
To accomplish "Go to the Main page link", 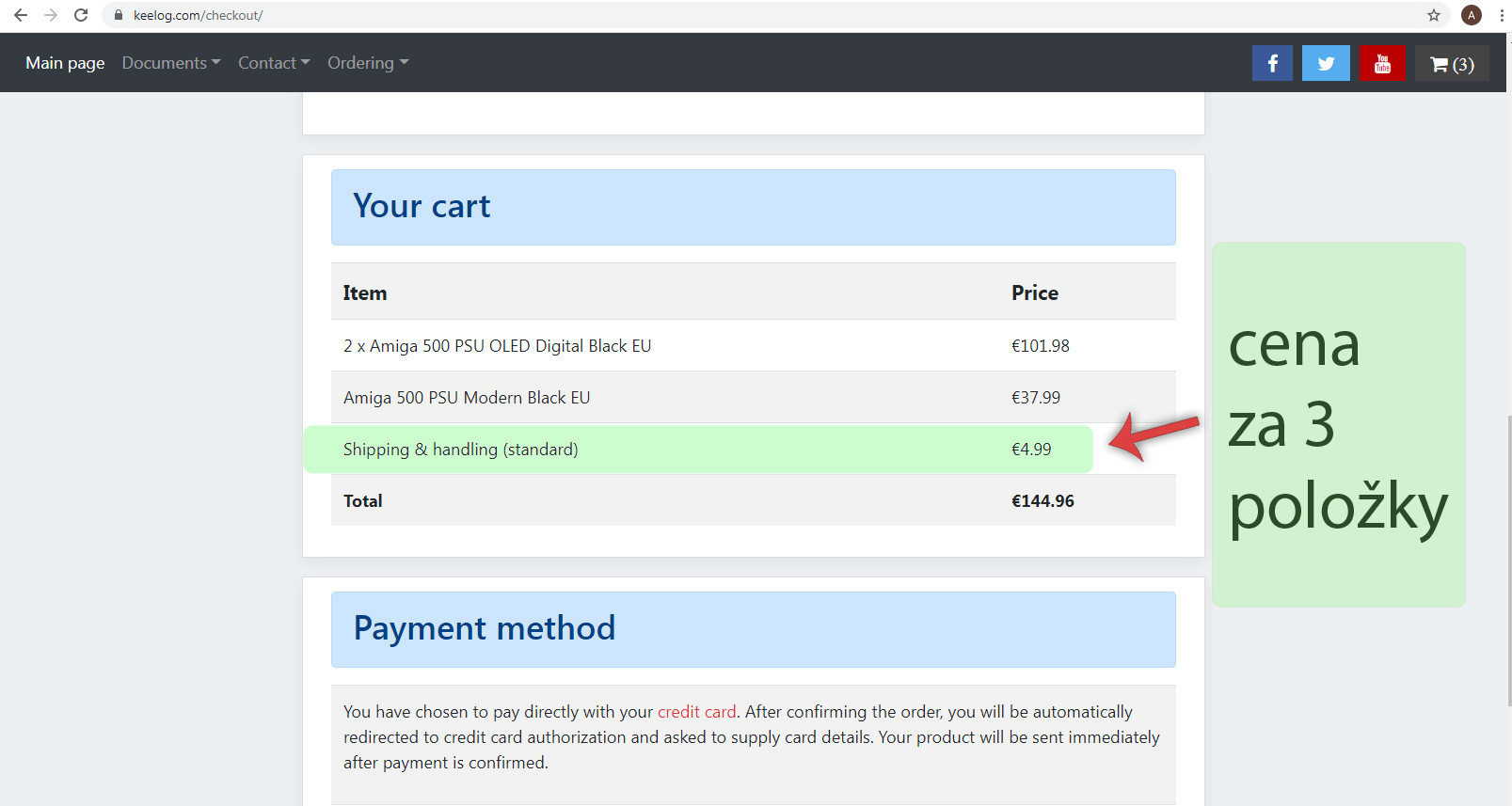I will click(x=65, y=63).
